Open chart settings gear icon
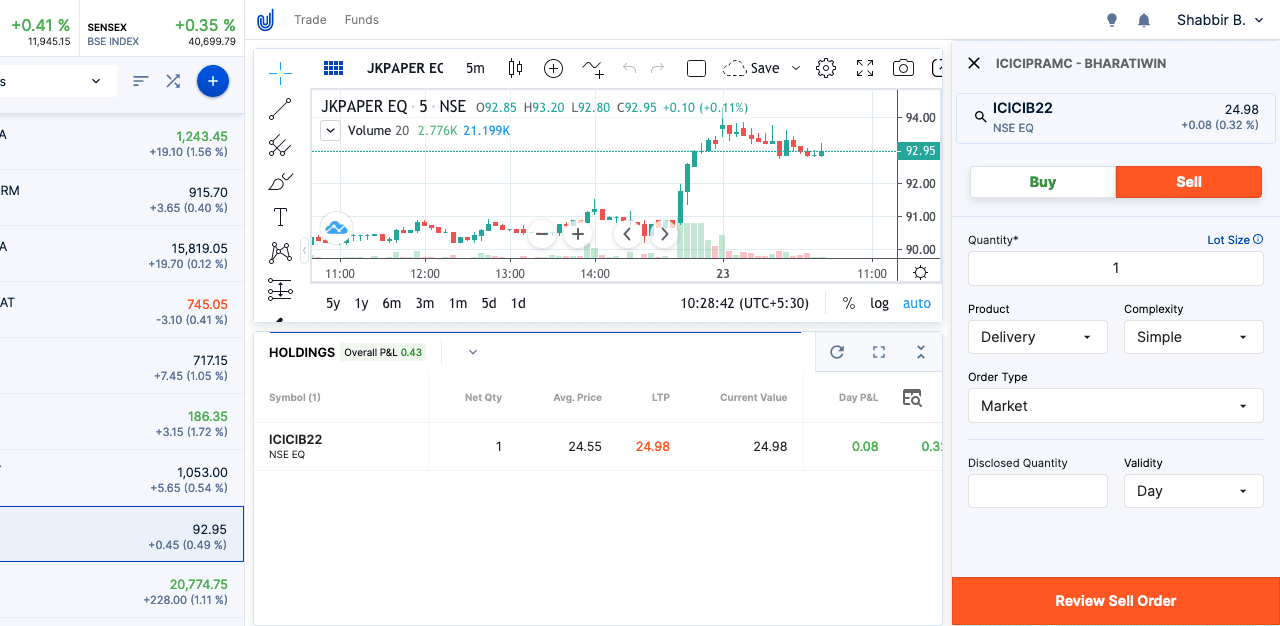 (x=826, y=68)
